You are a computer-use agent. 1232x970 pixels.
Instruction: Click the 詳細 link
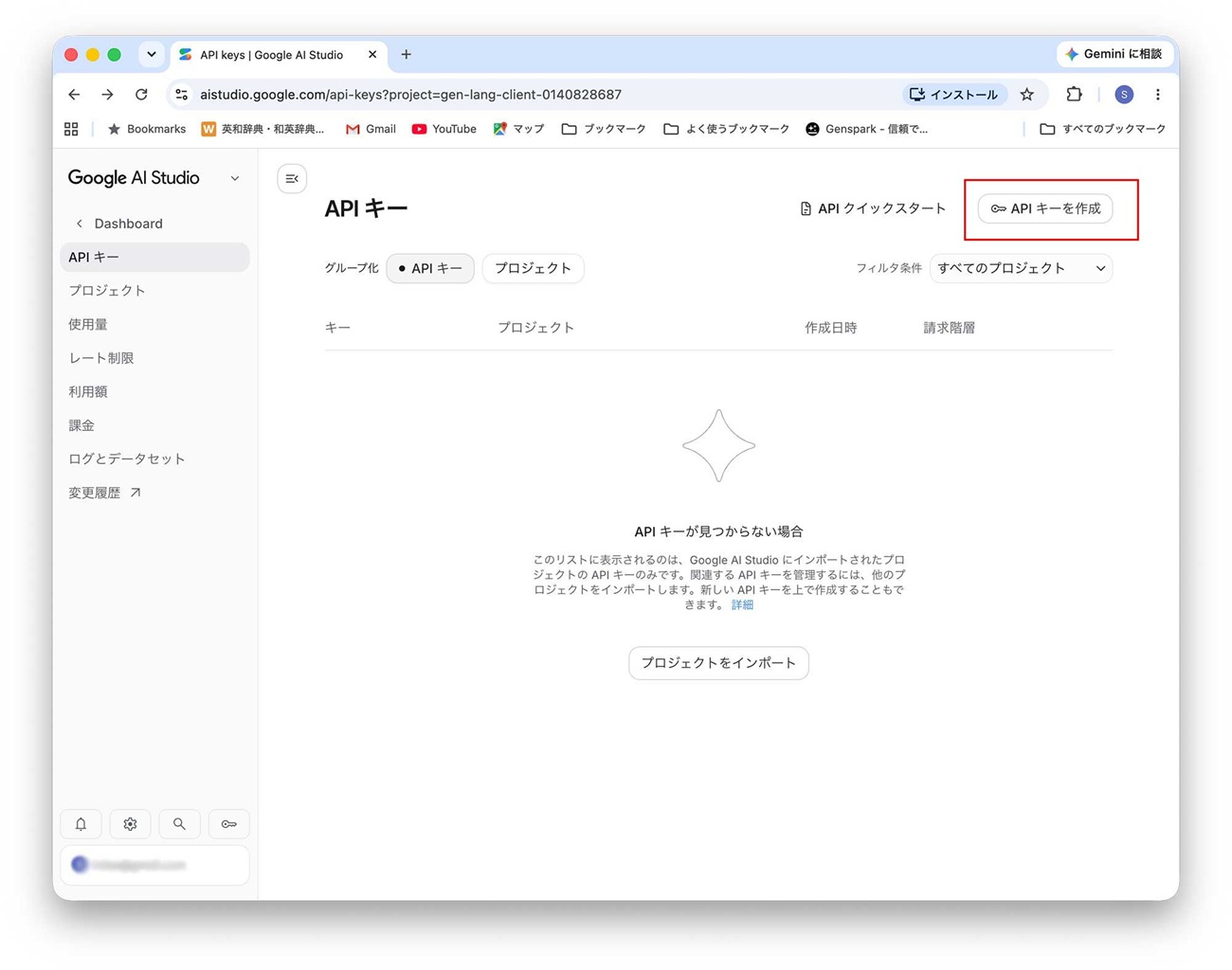742,604
